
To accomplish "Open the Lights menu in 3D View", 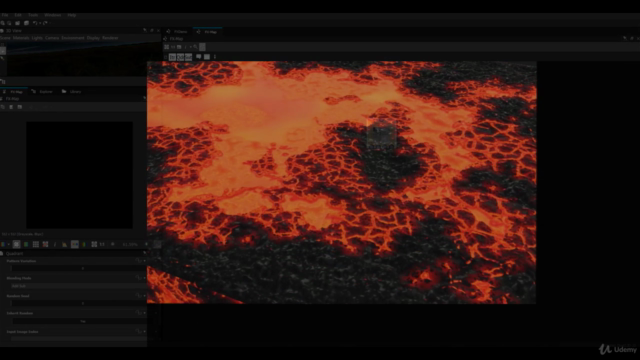I will coord(37,38).
